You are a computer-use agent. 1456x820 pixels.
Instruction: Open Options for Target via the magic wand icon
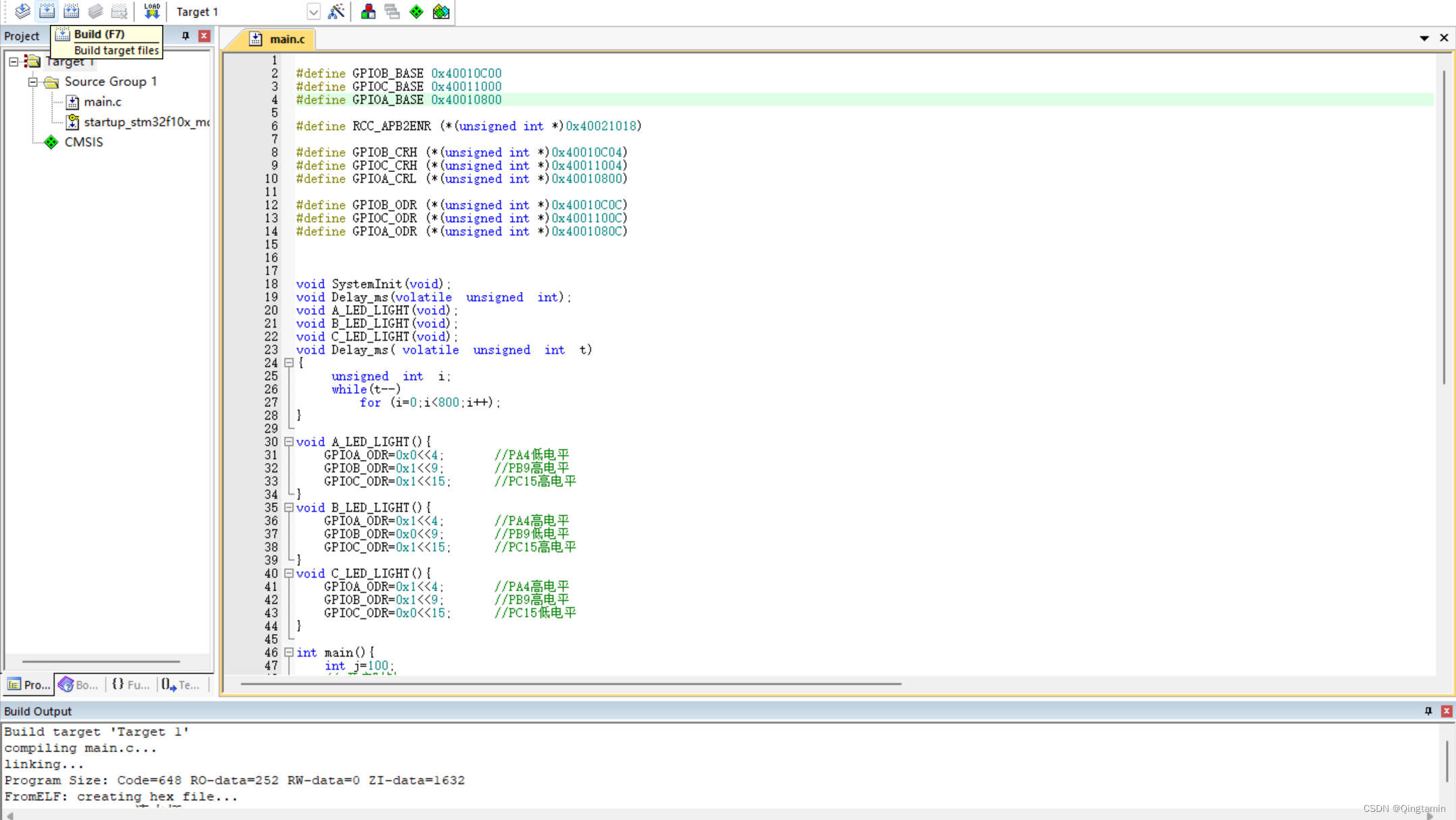(337, 11)
